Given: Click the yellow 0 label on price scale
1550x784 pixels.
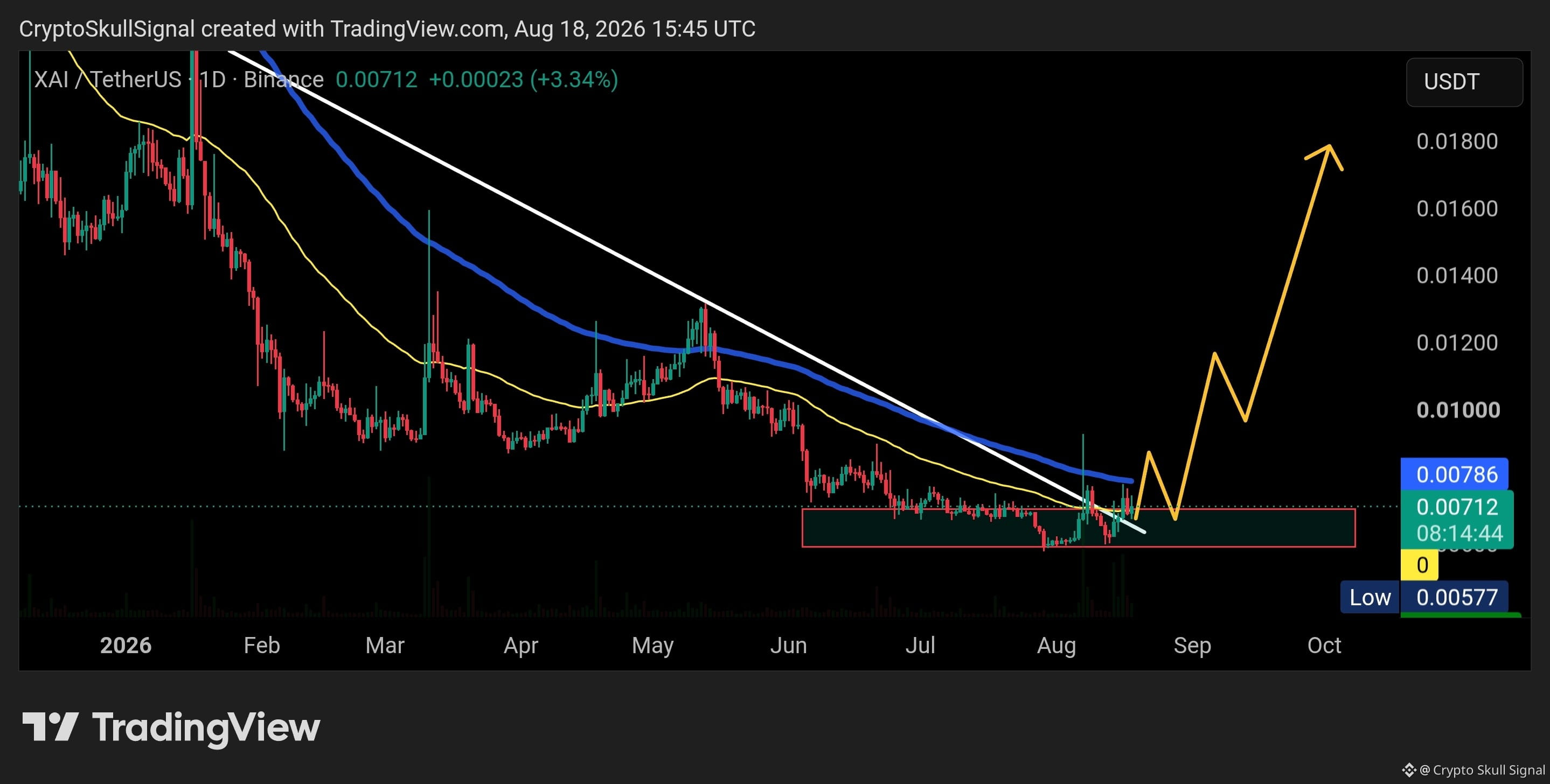Looking at the screenshot, I should tap(1420, 565).
